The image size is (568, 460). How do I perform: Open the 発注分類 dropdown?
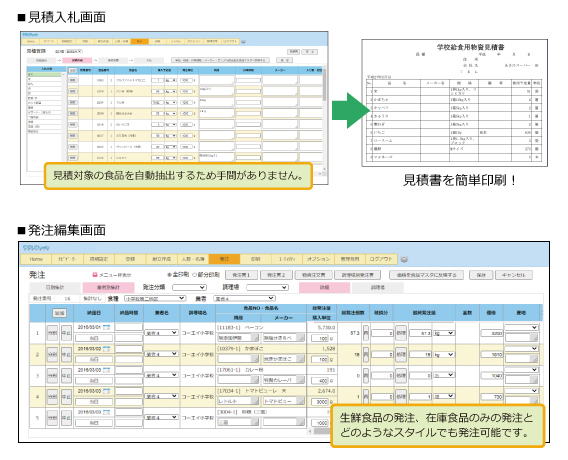(x=189, y=288)
